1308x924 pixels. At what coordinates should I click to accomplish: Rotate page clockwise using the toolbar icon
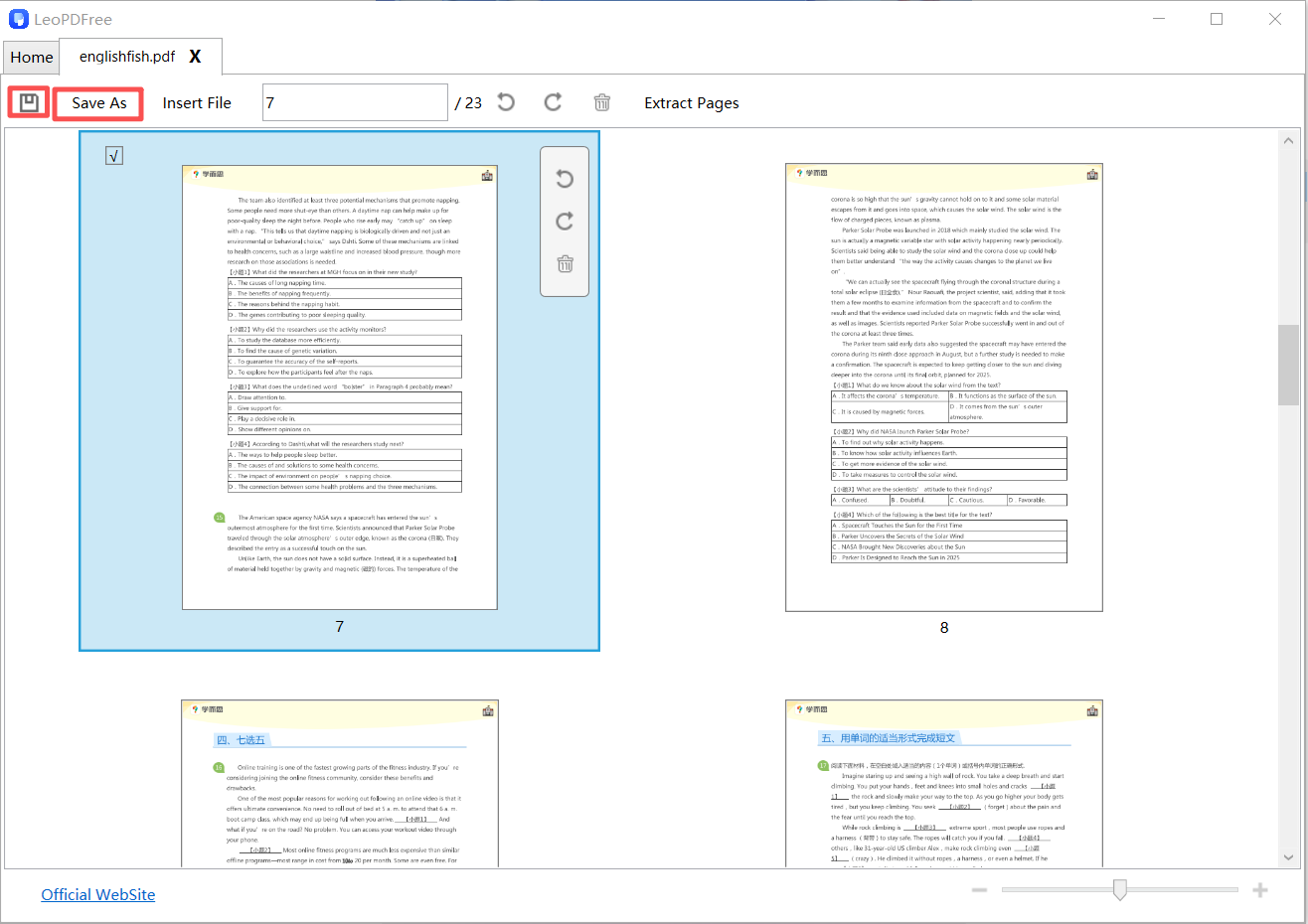tap(553, 101)
